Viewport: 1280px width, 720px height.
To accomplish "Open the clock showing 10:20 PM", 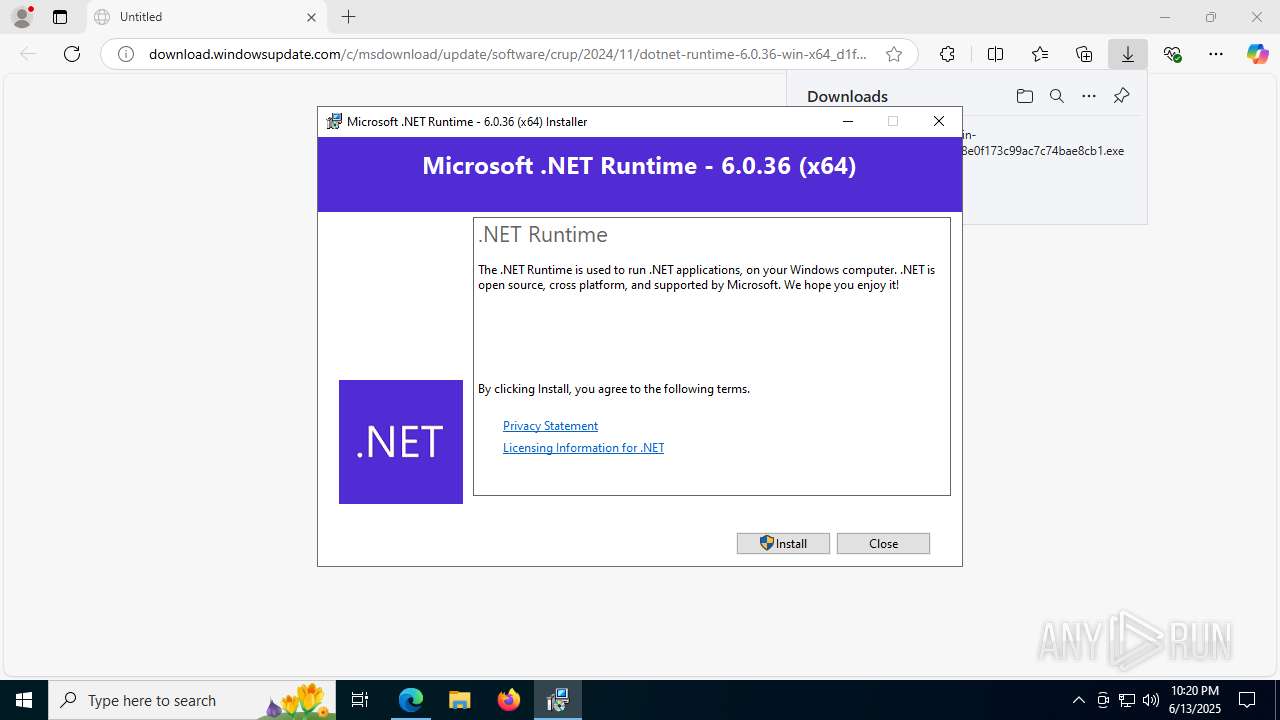I will coord(1195,700).
